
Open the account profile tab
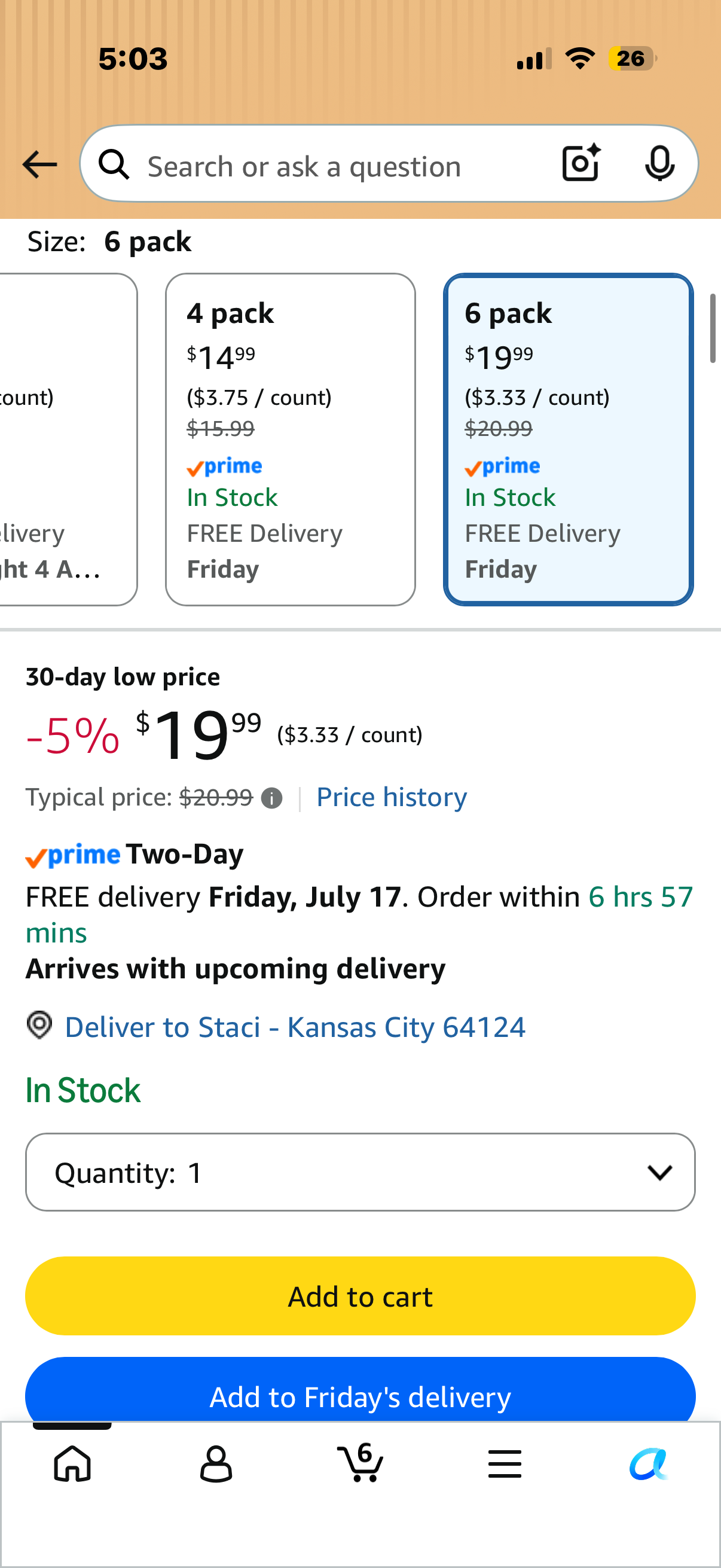coord(216,1463)
